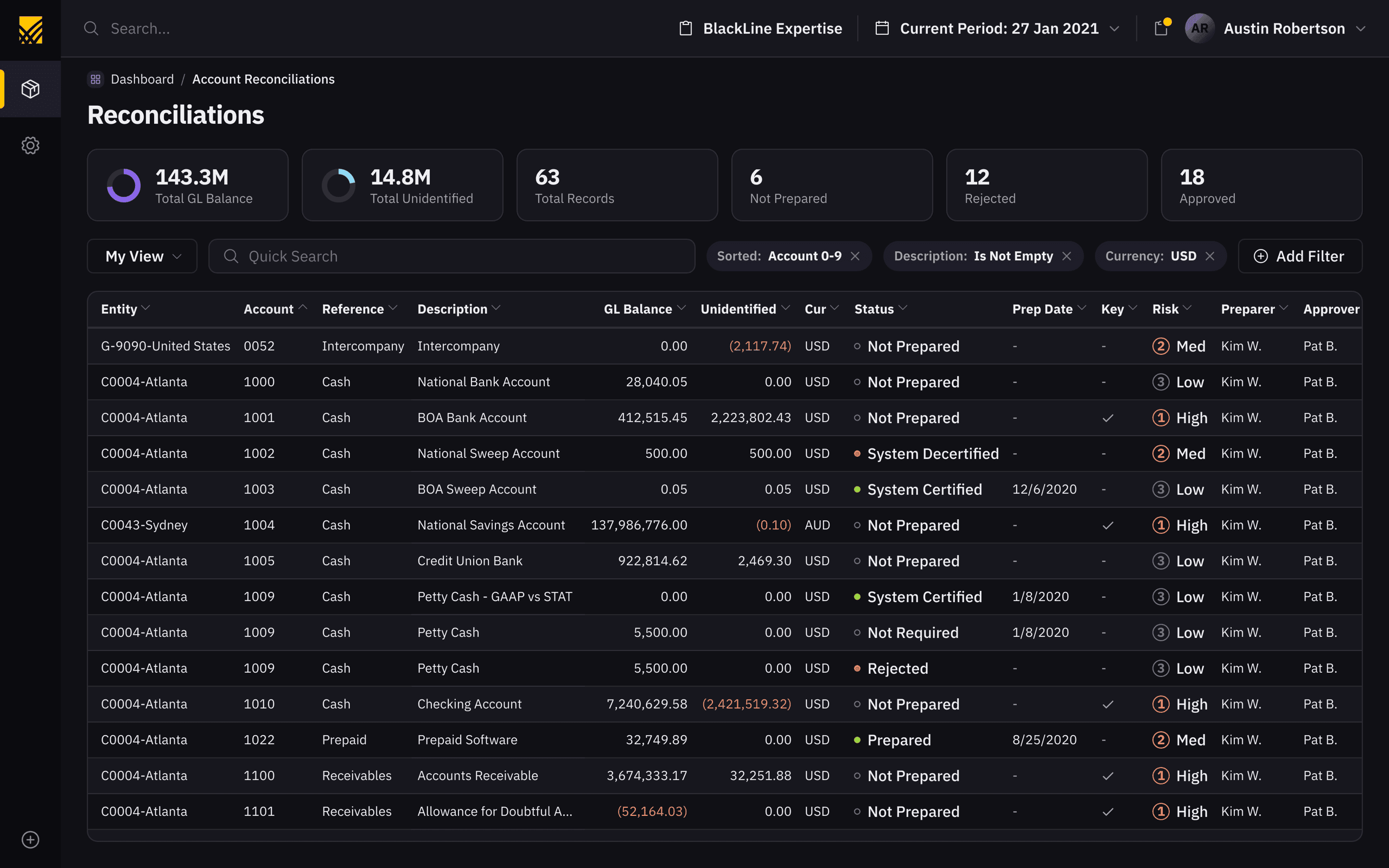The height and width of the screenshot is (868, 1389).
Task: Click the (2,421,519.32) unidentified amount
Action: pos(746,704)
